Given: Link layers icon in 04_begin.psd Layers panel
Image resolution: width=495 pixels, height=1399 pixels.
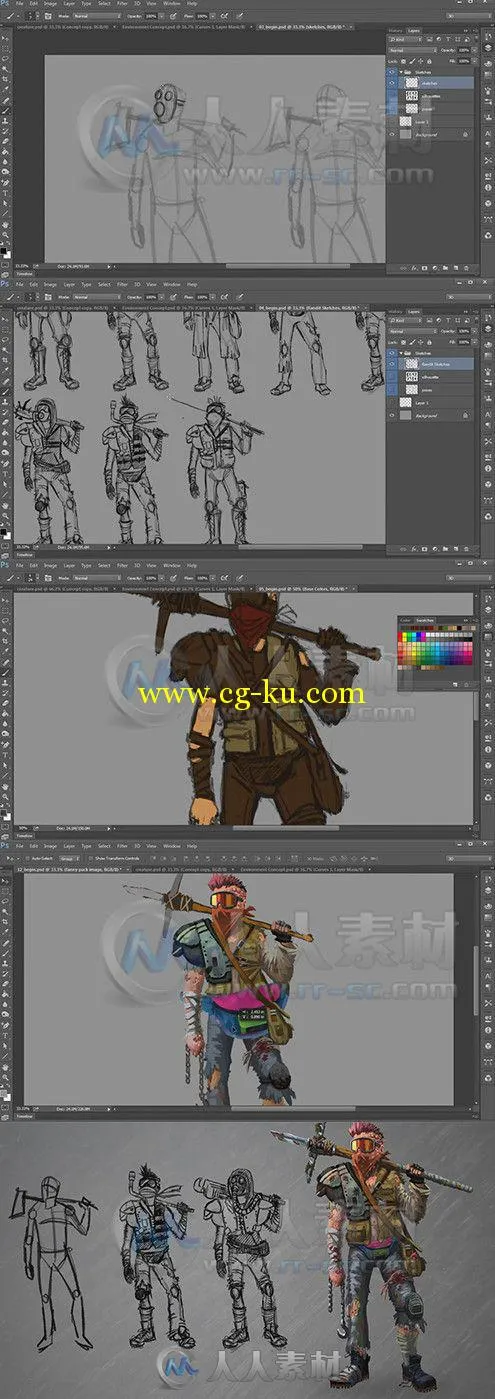Looking at the screenshot, I should tap(403, 549).
